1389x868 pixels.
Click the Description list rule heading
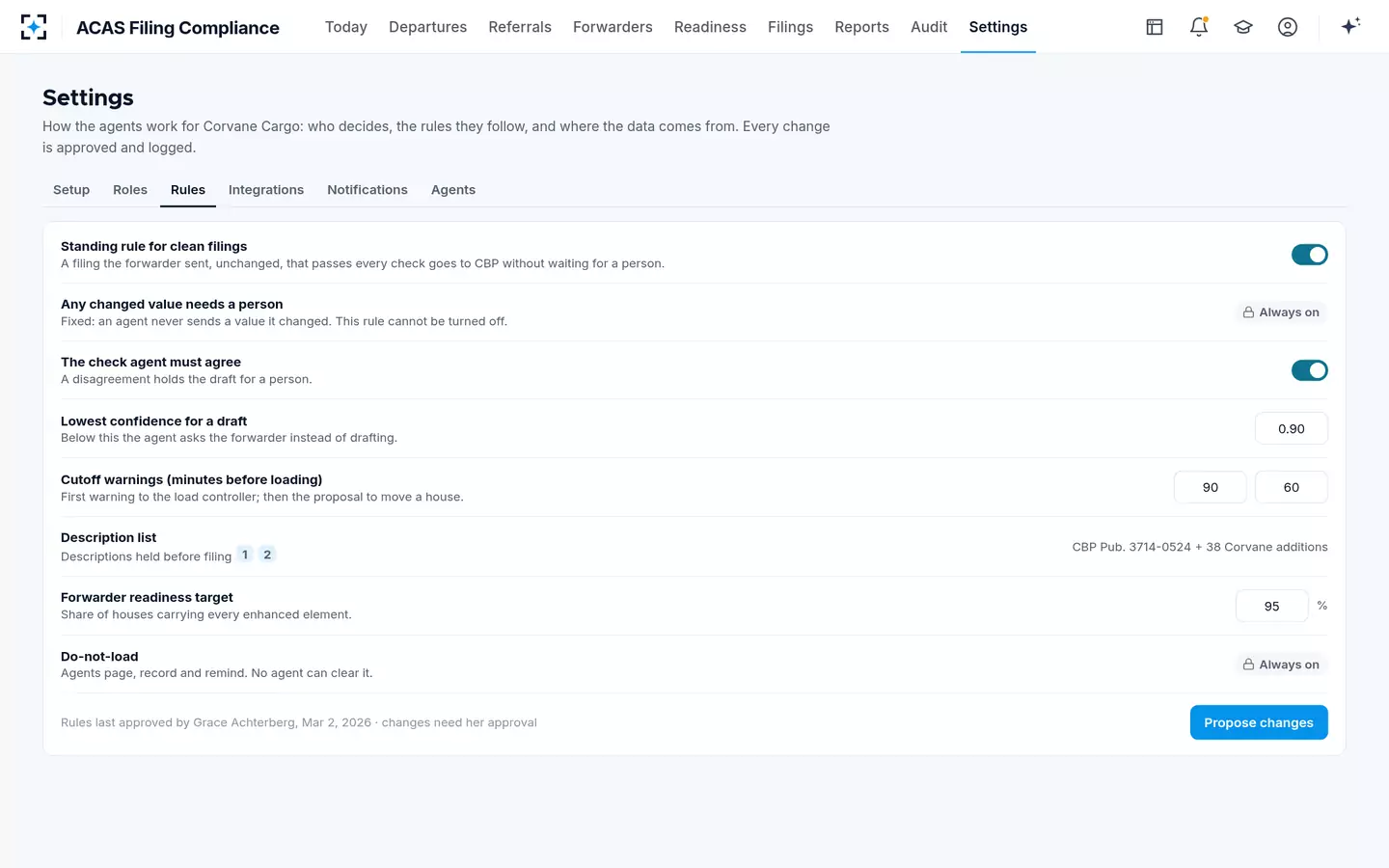pyautogui.click(x=108, y=537)
